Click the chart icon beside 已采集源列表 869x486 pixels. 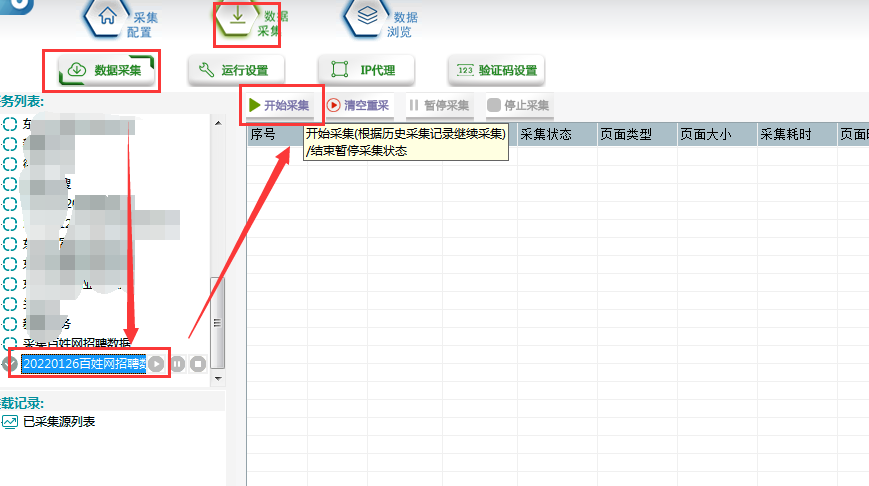pos(9,422)
